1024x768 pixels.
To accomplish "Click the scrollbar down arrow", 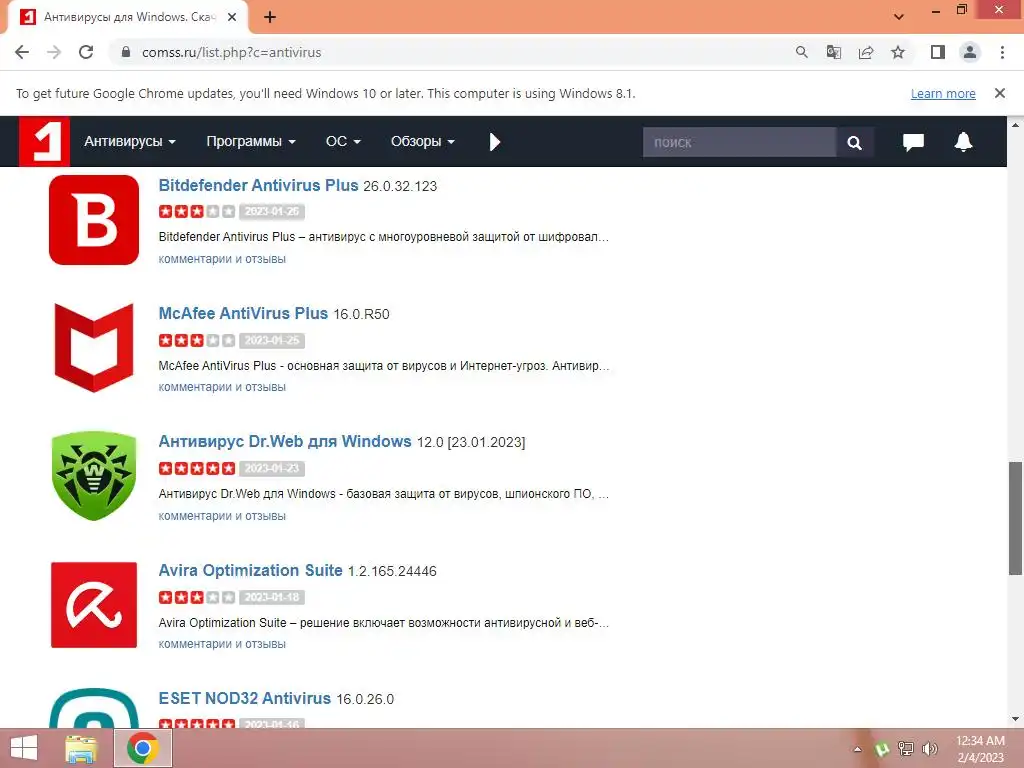I will click(x=1015, y=719).
